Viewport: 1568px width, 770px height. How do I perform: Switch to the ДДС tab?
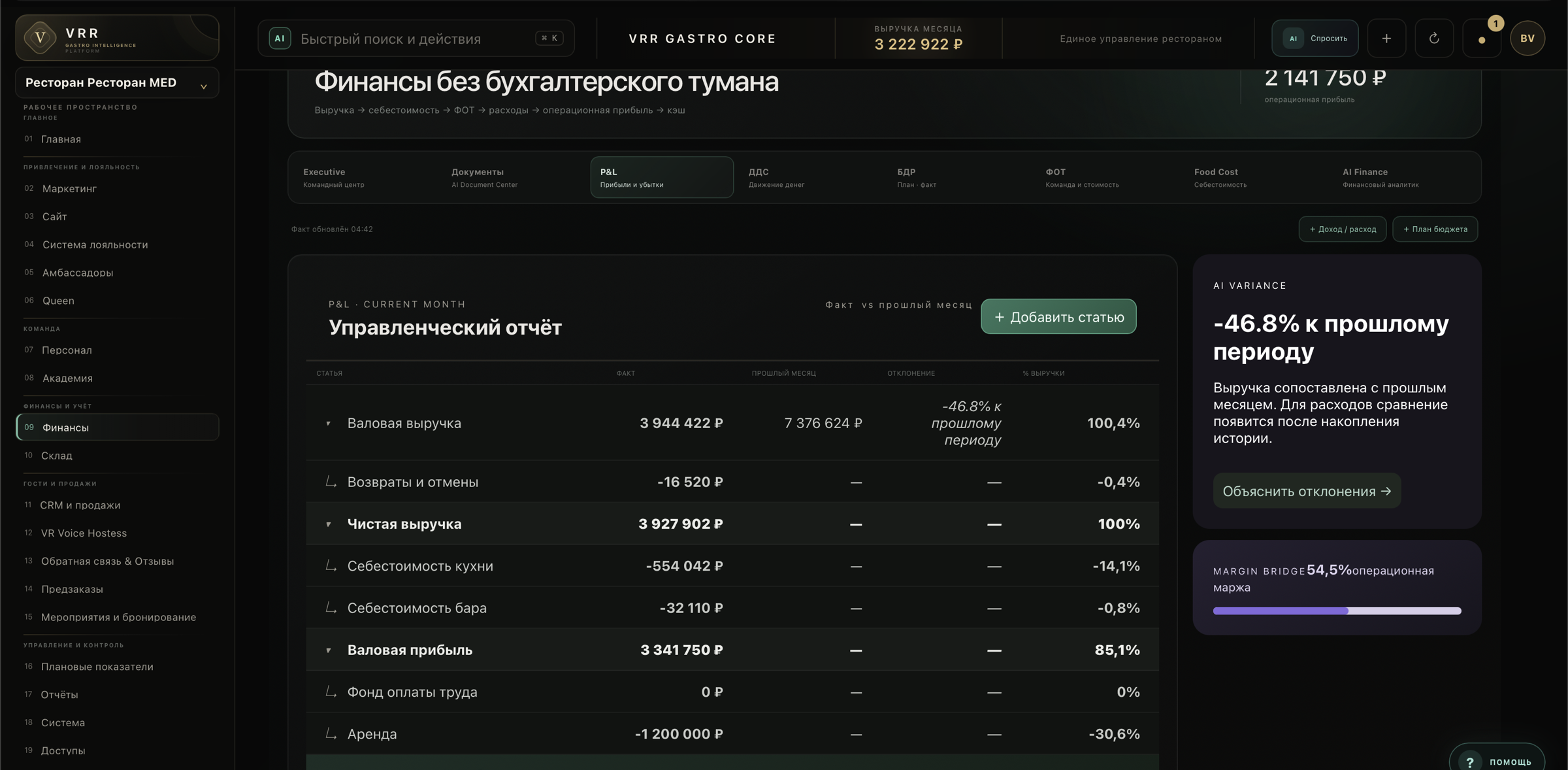pyautogui.click(x=810, y=177)
